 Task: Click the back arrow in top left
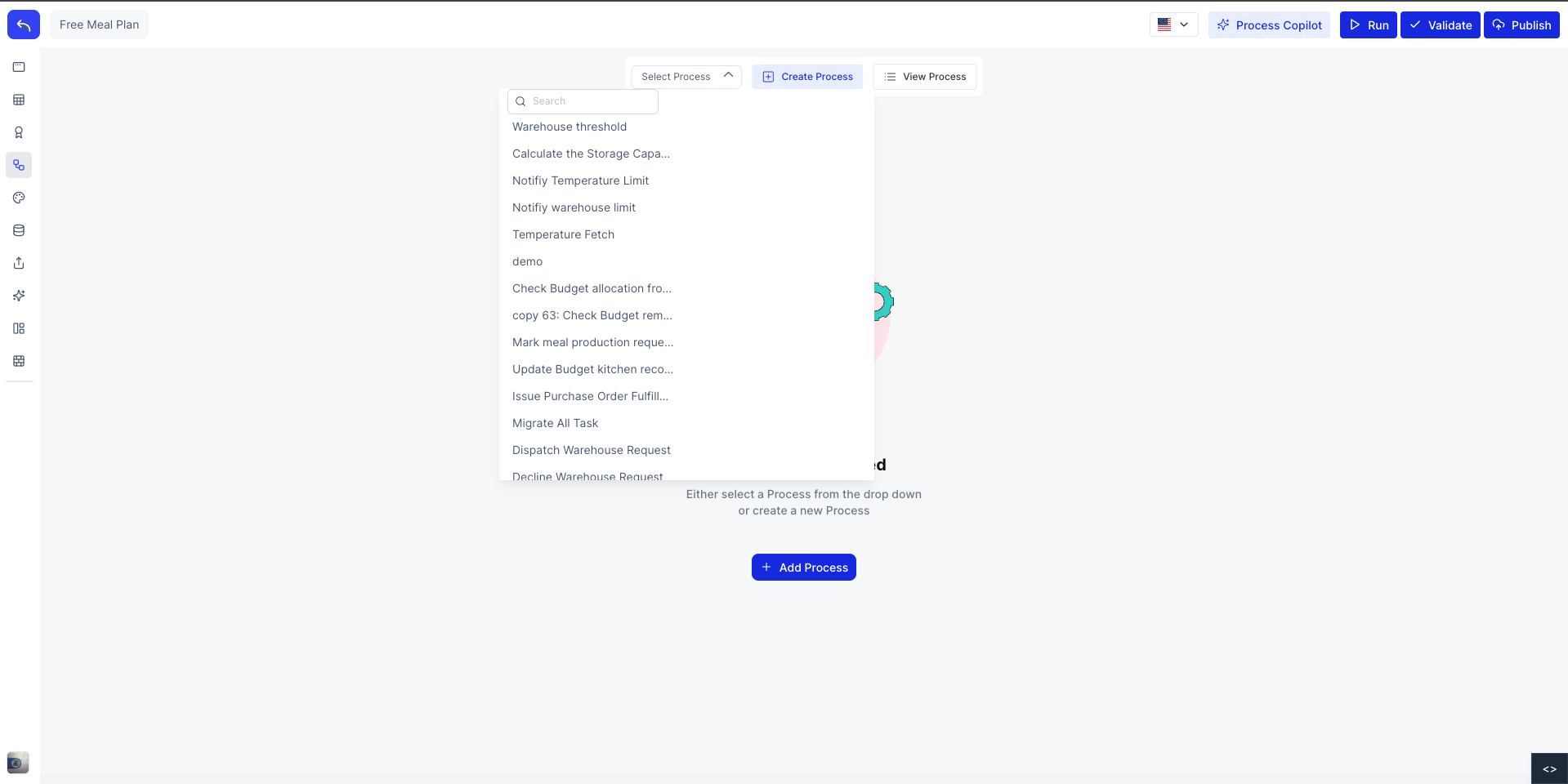pyautogui.click(x=22, y=24)
